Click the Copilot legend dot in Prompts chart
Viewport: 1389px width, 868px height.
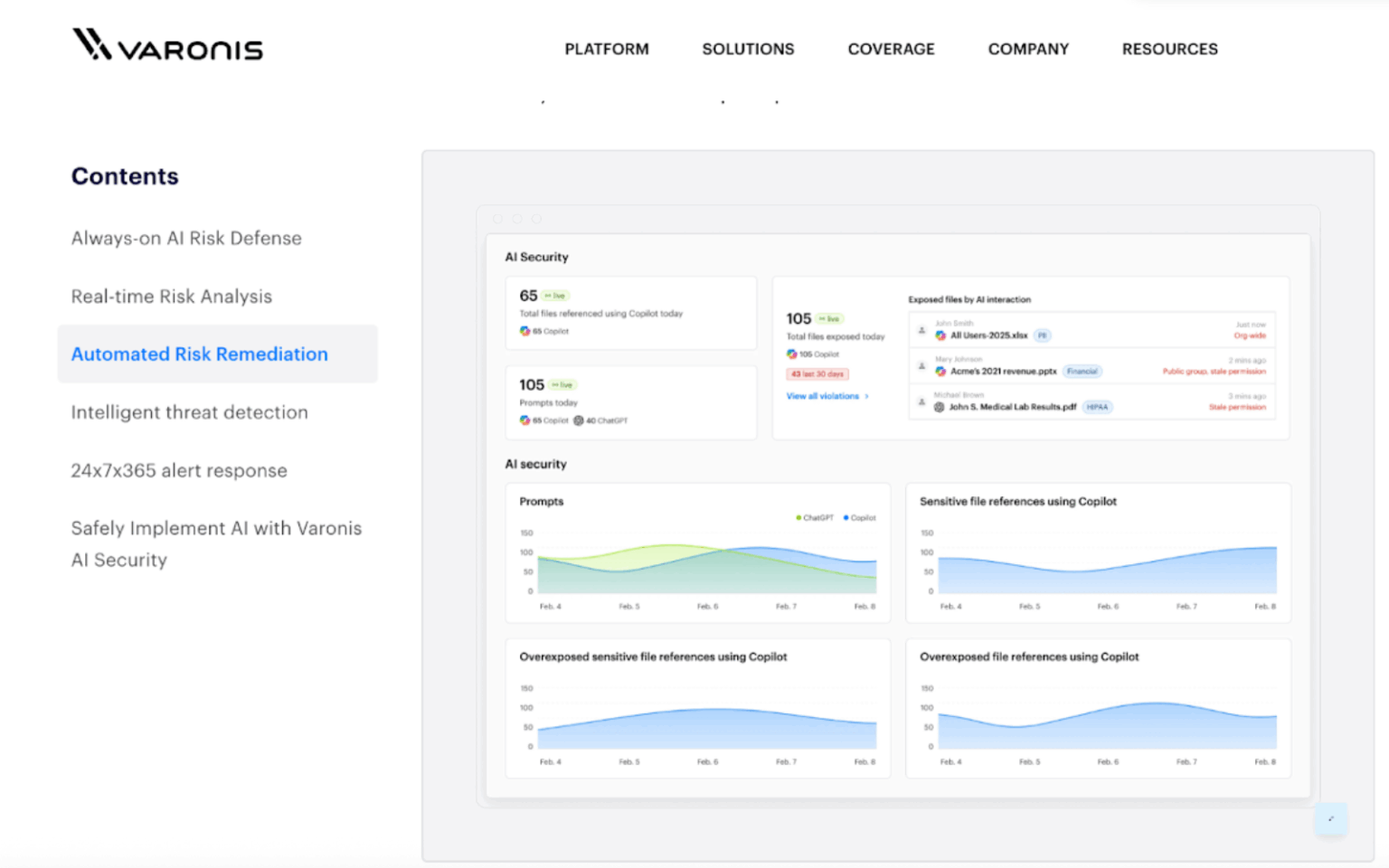[x=846, y=518]
